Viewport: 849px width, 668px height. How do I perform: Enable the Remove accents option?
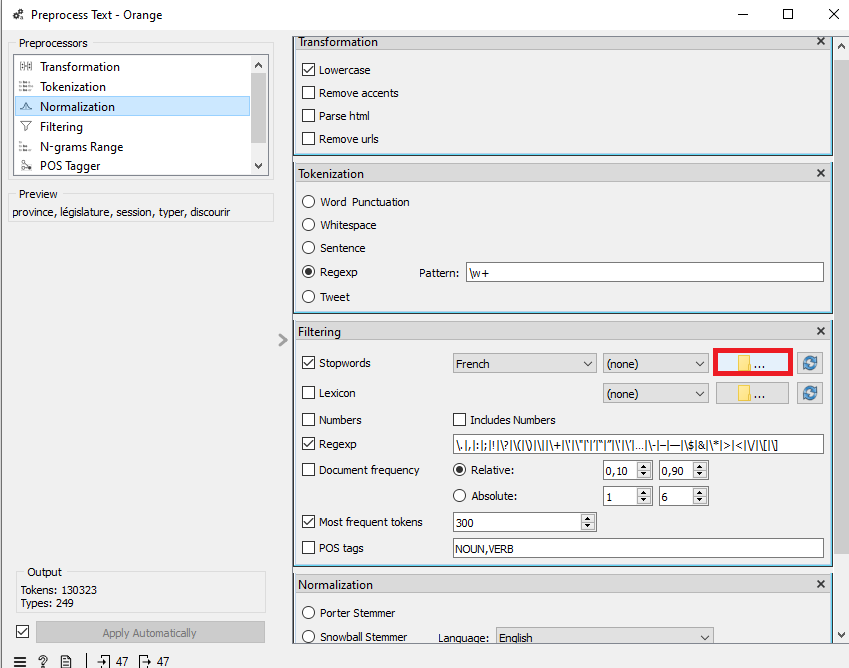309,93
